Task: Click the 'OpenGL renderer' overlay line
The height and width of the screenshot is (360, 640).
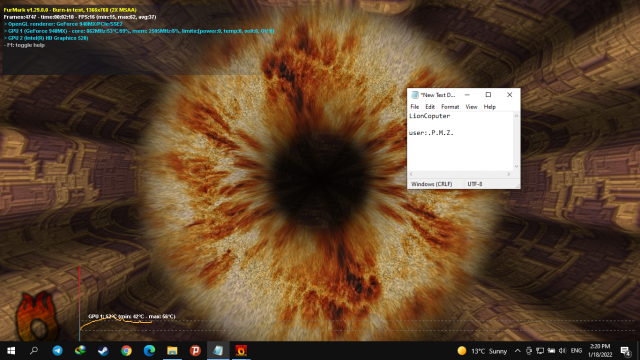Action: click(x=63, y=24)
